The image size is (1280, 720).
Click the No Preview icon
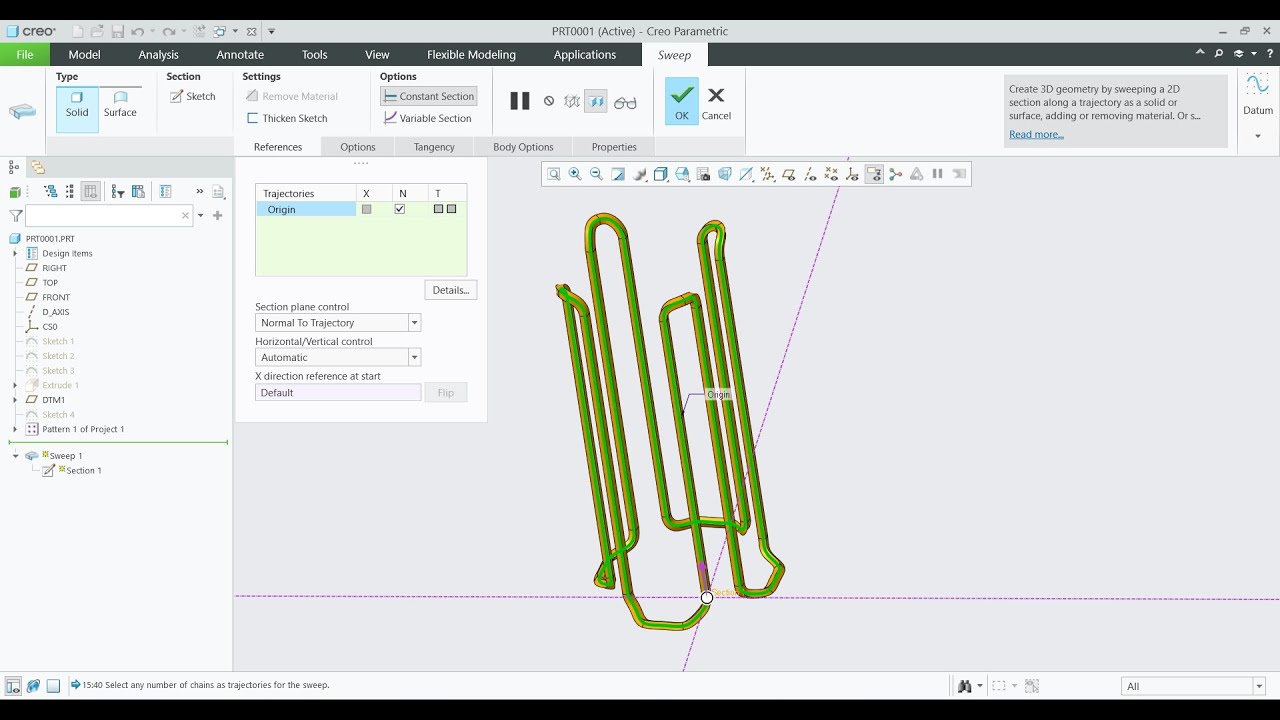(549, 101)
